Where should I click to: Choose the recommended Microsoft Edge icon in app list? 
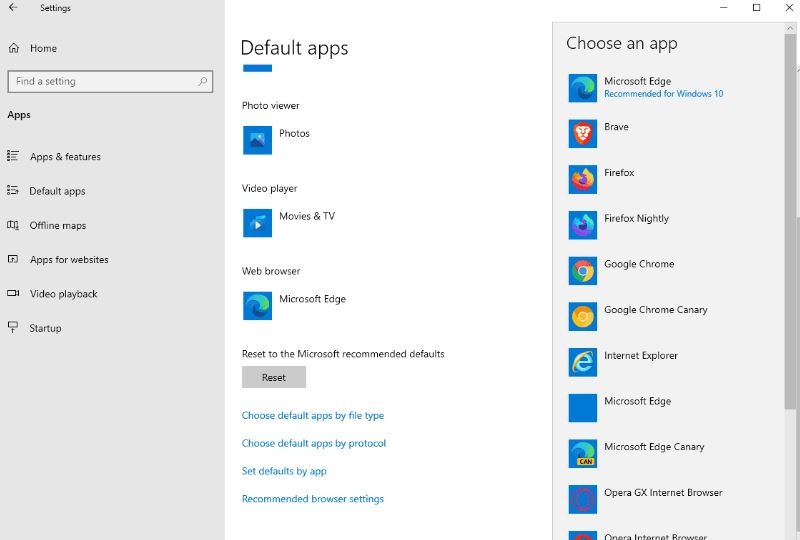[583, 88]
